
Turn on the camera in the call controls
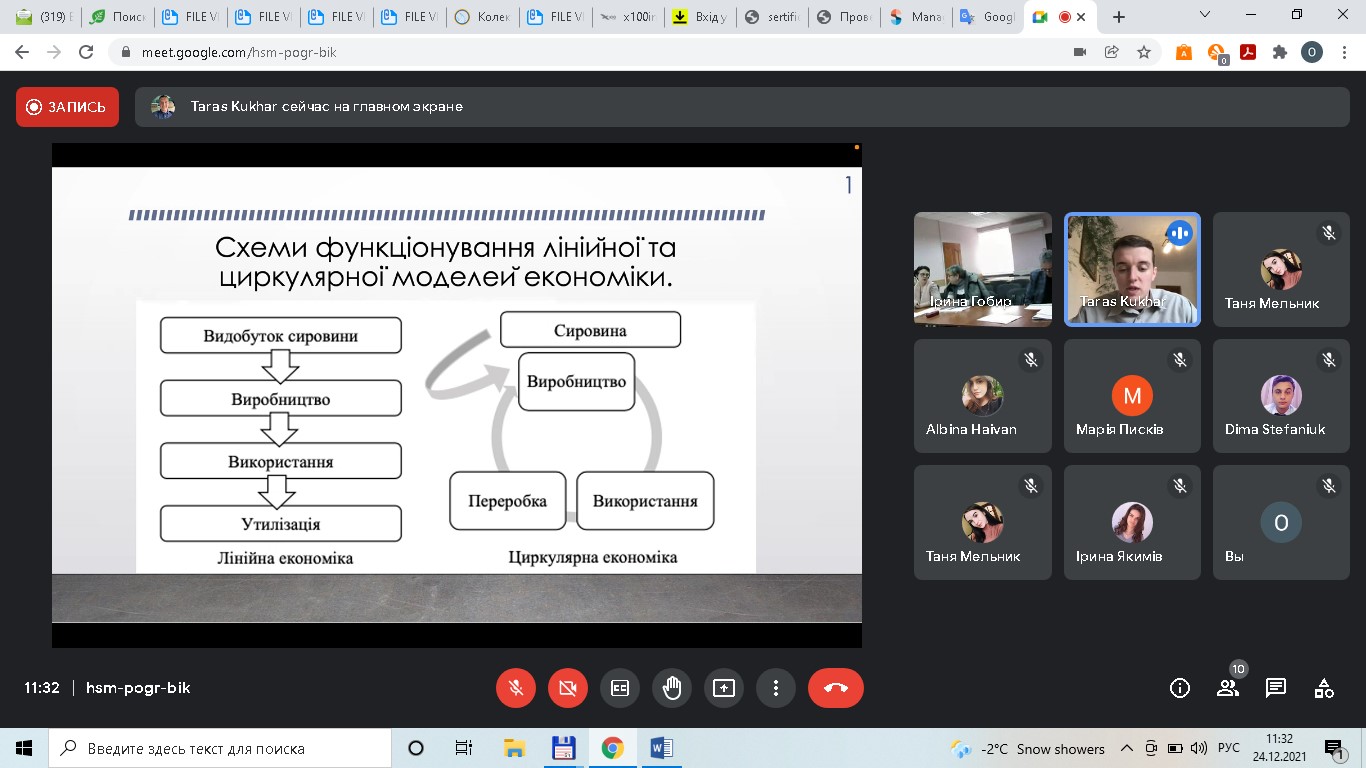(x=568, y=688)
